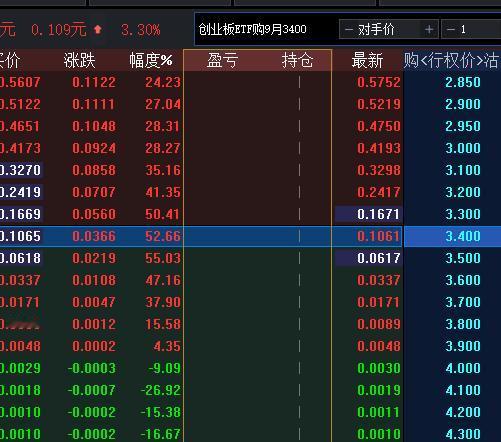Select strike price 4.300 row
This screenshot has height=442, width=501.
coord(463,434)
